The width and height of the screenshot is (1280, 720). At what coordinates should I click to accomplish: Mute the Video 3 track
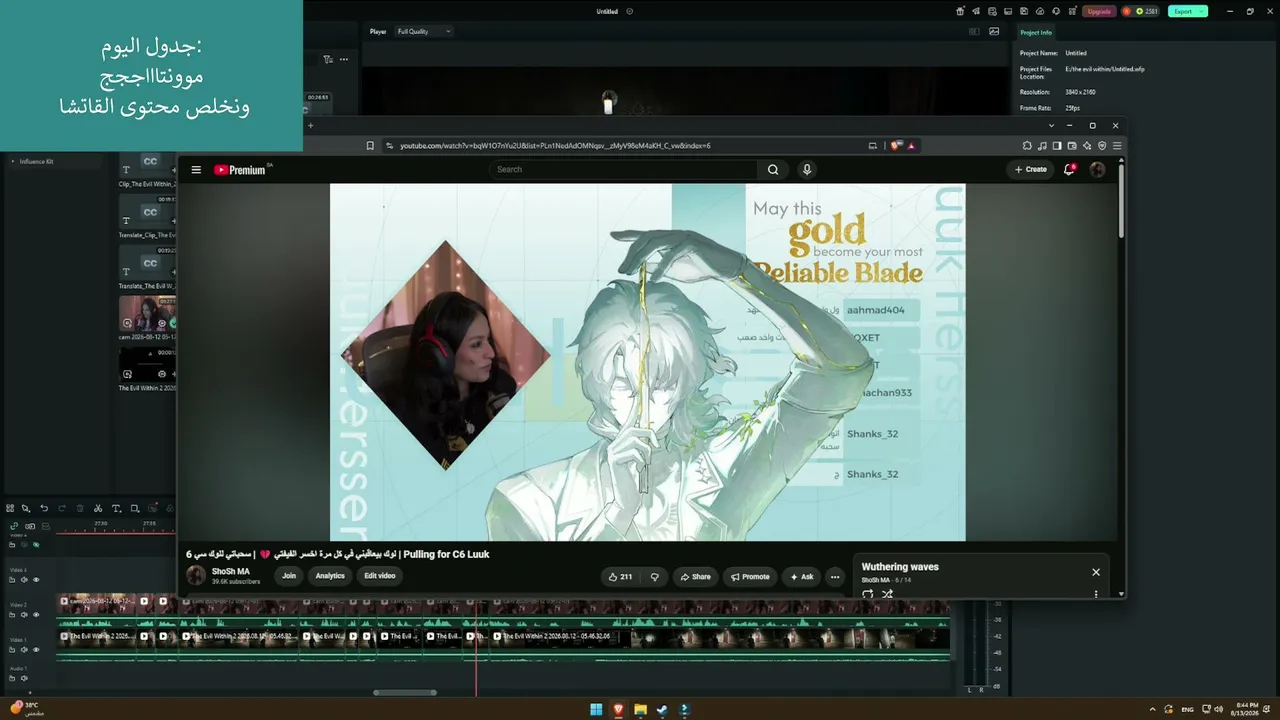coord(24,580)
